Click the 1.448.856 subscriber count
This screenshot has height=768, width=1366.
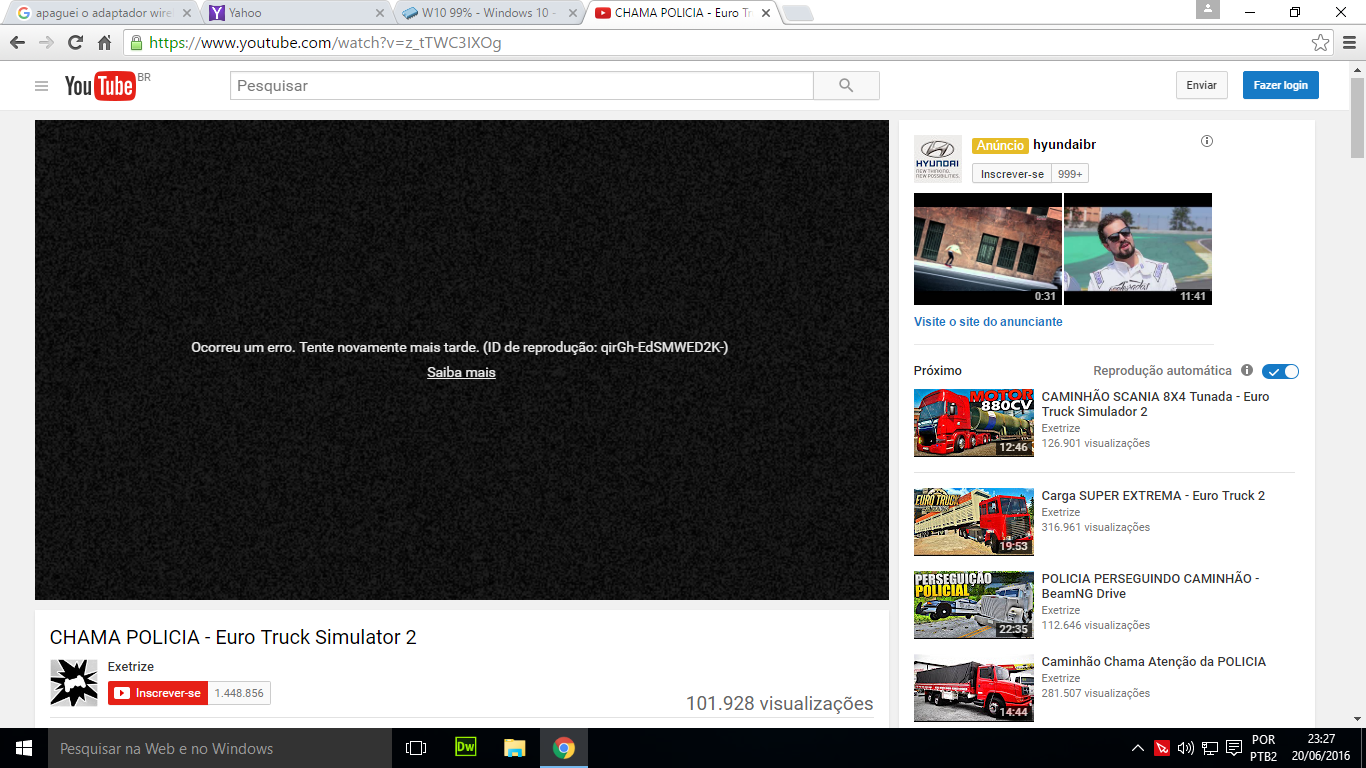(239, 693)
